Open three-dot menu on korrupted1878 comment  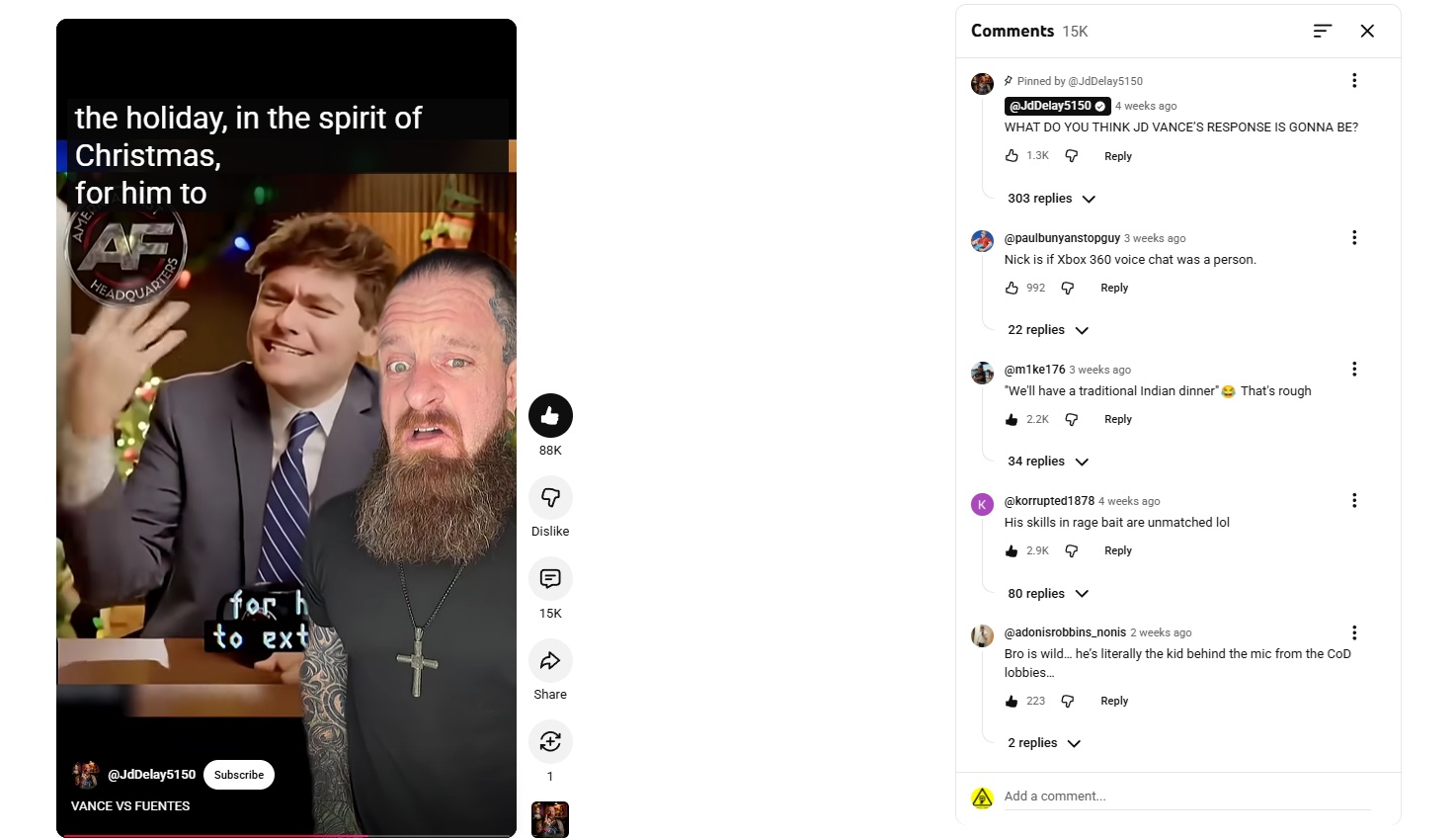coord(1354,501)
